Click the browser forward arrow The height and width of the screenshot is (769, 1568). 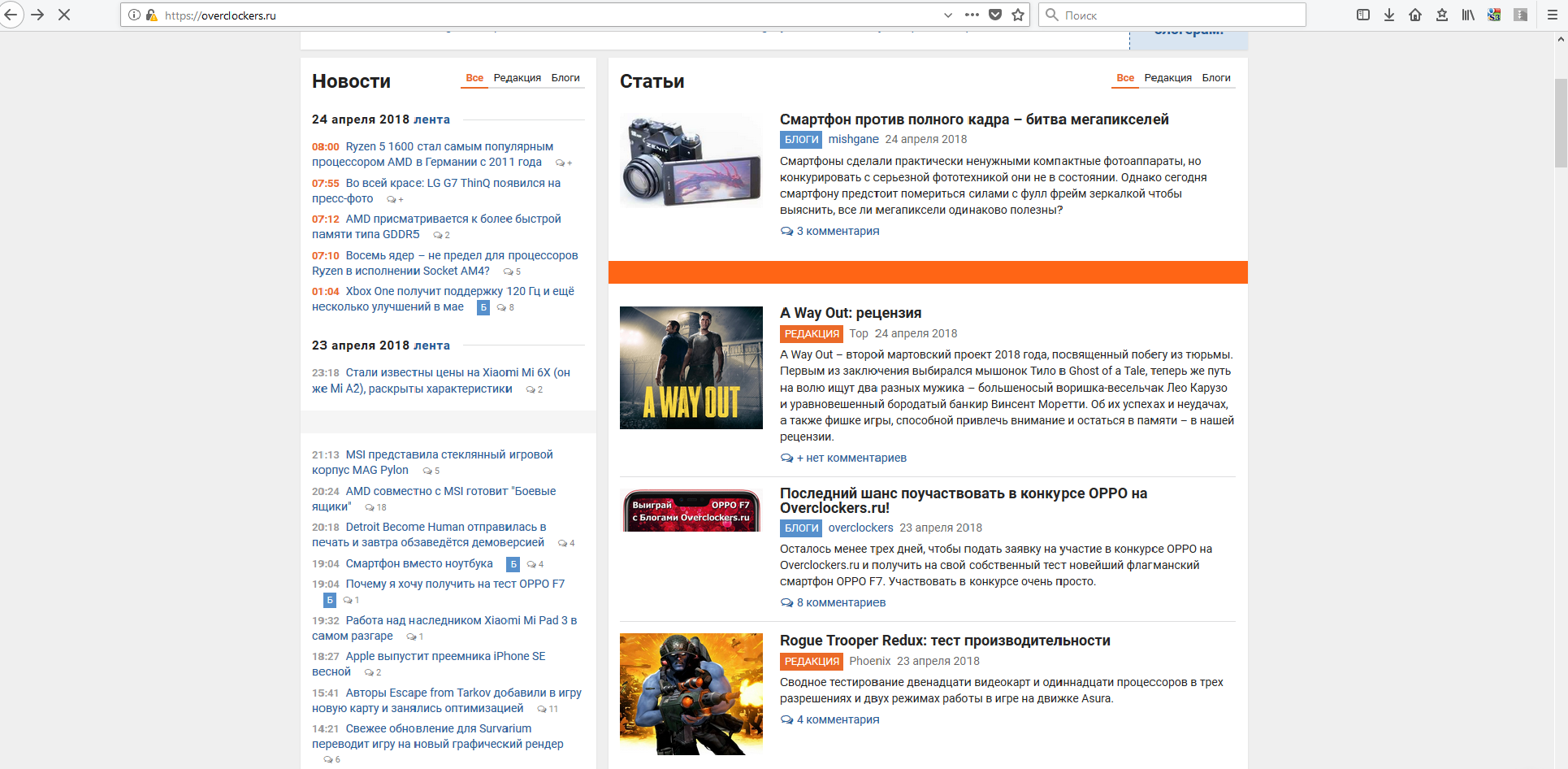tap(37, 15)
